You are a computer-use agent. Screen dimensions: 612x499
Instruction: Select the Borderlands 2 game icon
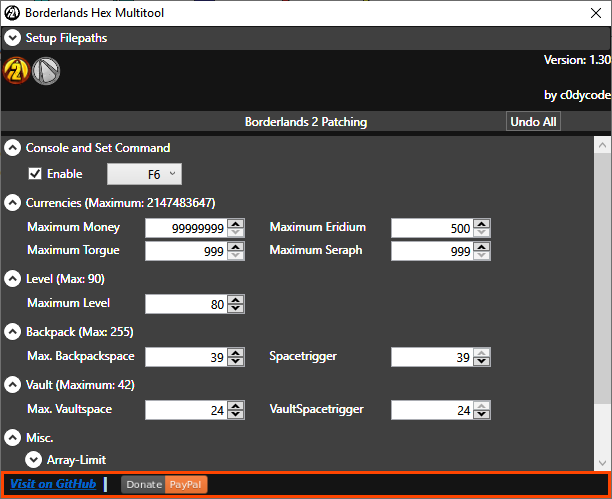click(16, 71)
